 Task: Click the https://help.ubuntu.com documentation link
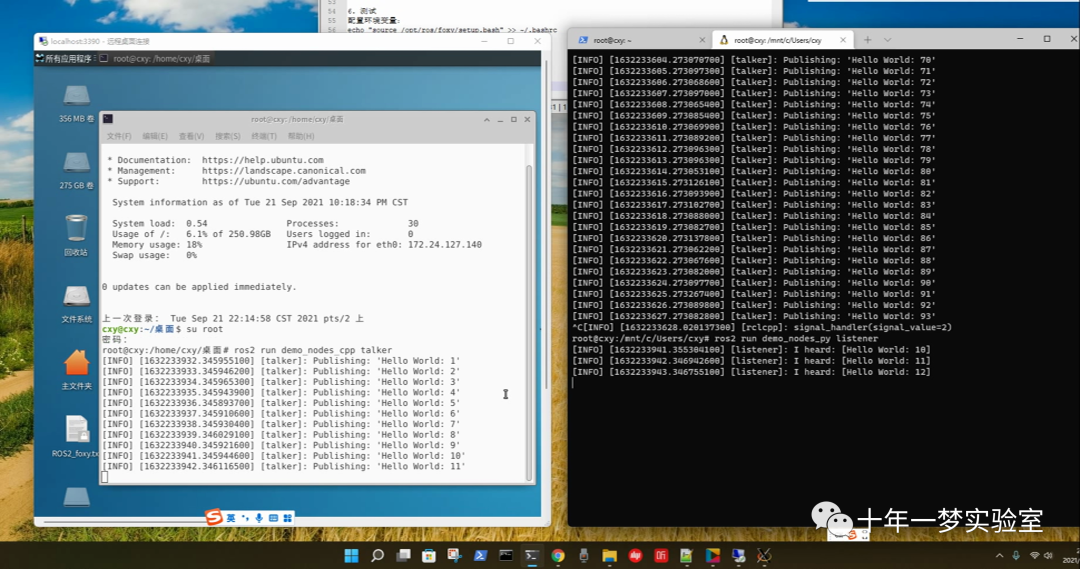(x=262, y=160)
